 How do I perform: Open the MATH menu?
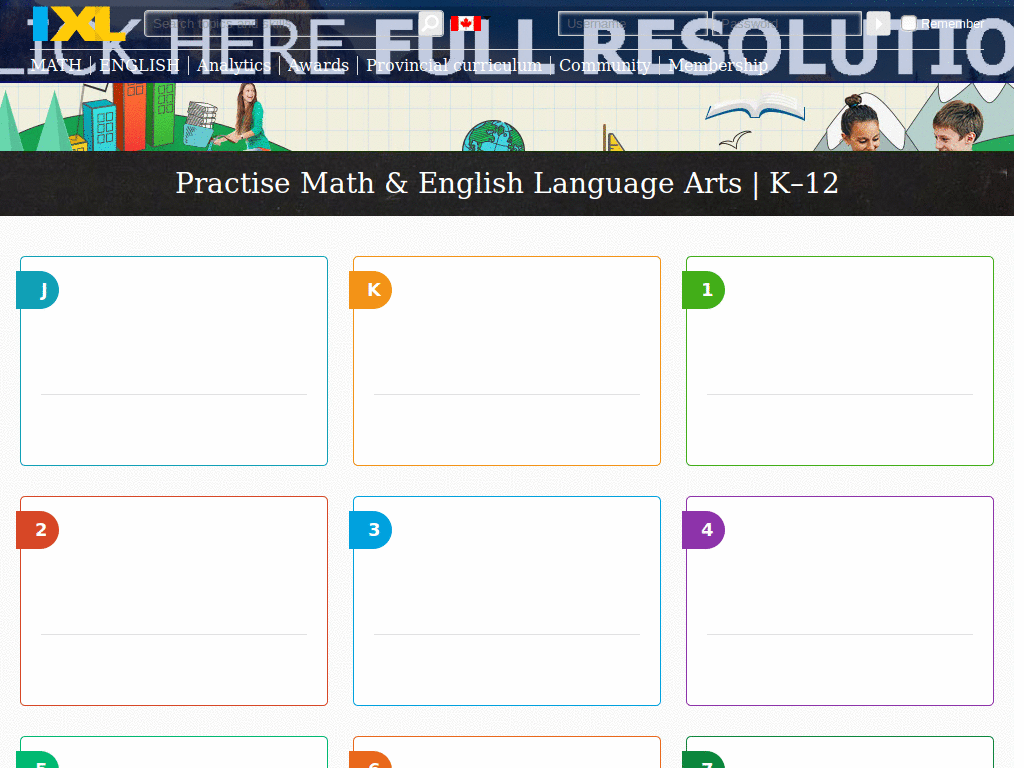pyautogui.click(x=56, y=65)
